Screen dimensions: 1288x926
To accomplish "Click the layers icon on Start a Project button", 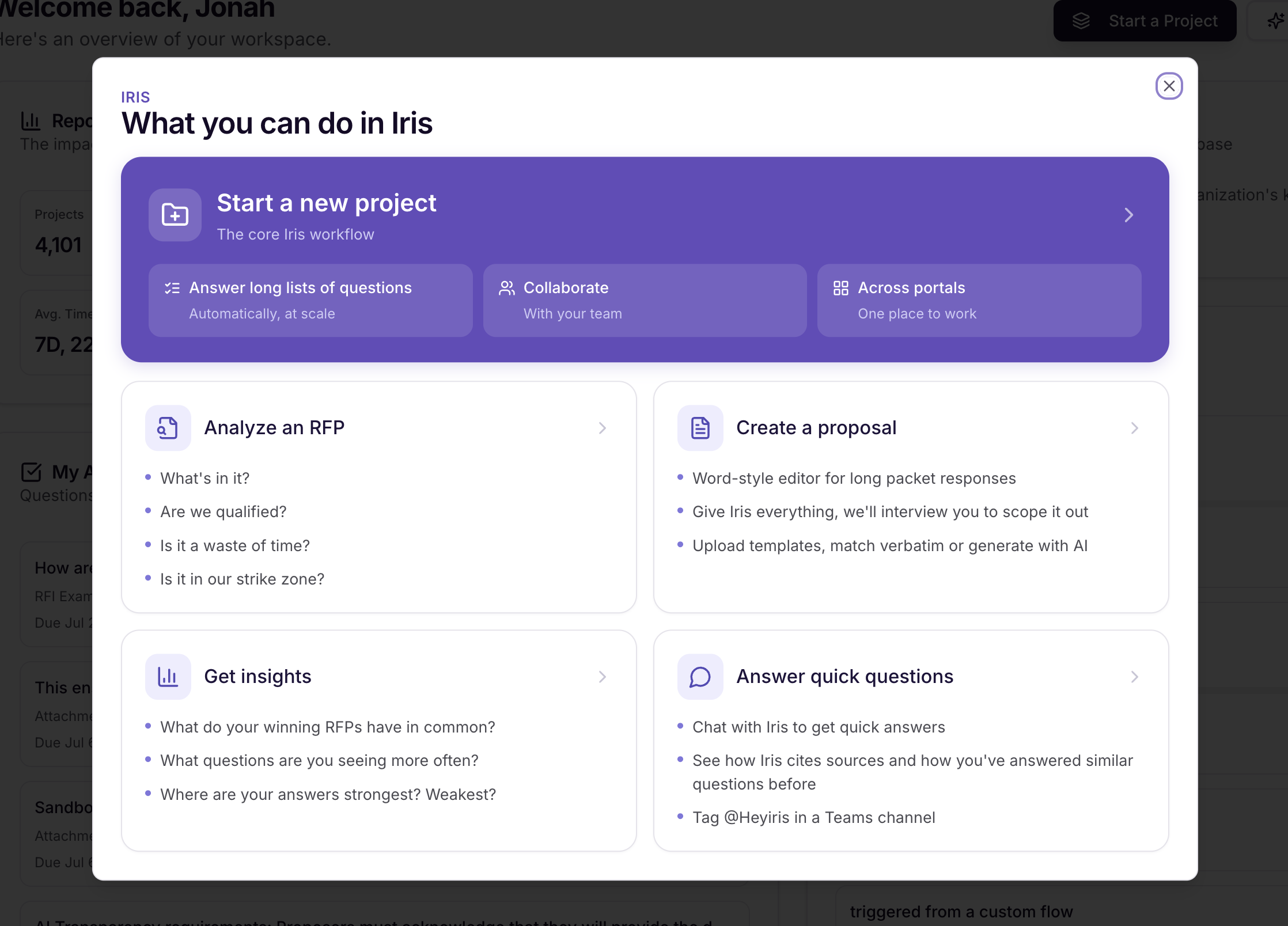I will click(1081, 21).
